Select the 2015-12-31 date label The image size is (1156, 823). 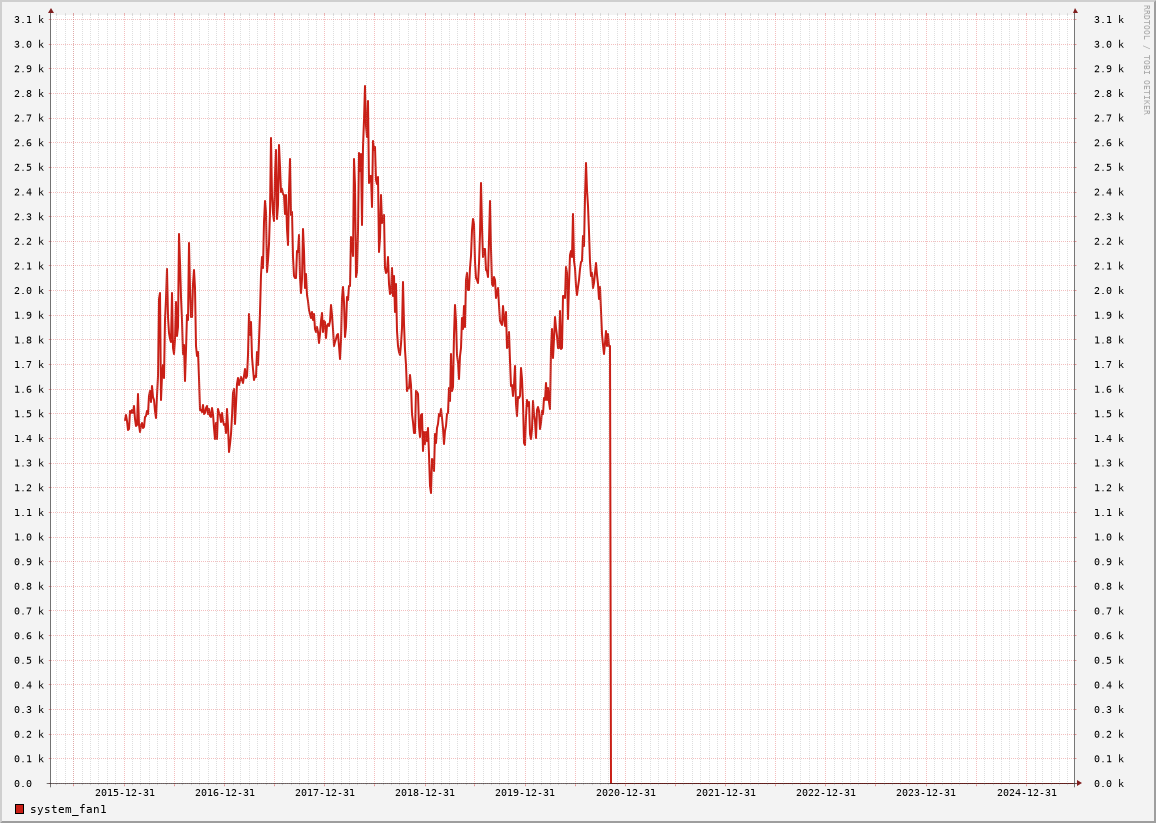(125, 793)
